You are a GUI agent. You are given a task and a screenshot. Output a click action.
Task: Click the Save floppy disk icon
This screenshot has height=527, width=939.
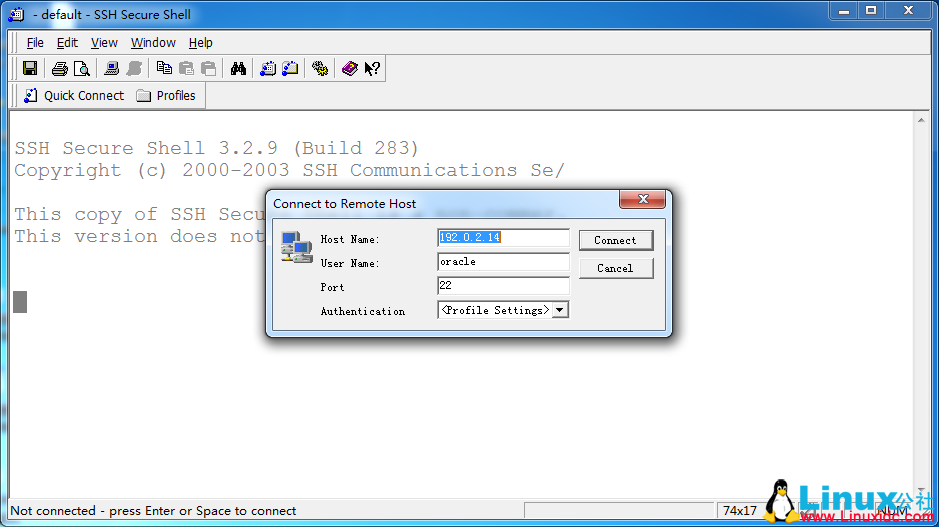[x=30, y=68]
